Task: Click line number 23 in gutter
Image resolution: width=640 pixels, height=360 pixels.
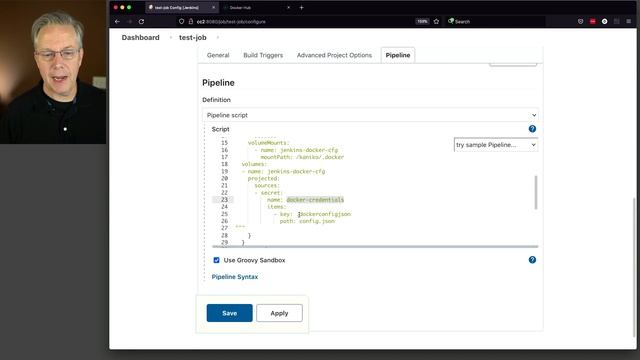Action: (224, 200)
